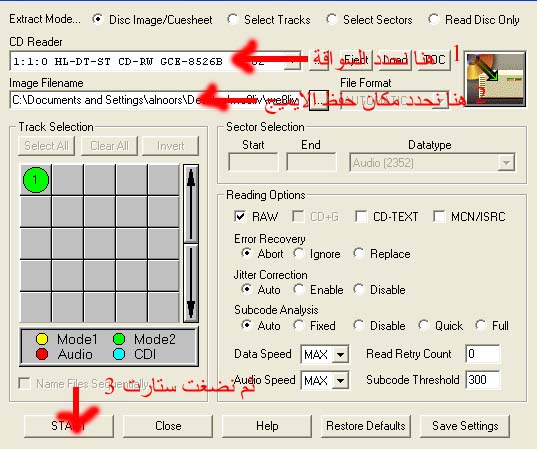Toggle the RAW checkbox
The height and width of the screenshot is (449, 537).
(240, 216)
